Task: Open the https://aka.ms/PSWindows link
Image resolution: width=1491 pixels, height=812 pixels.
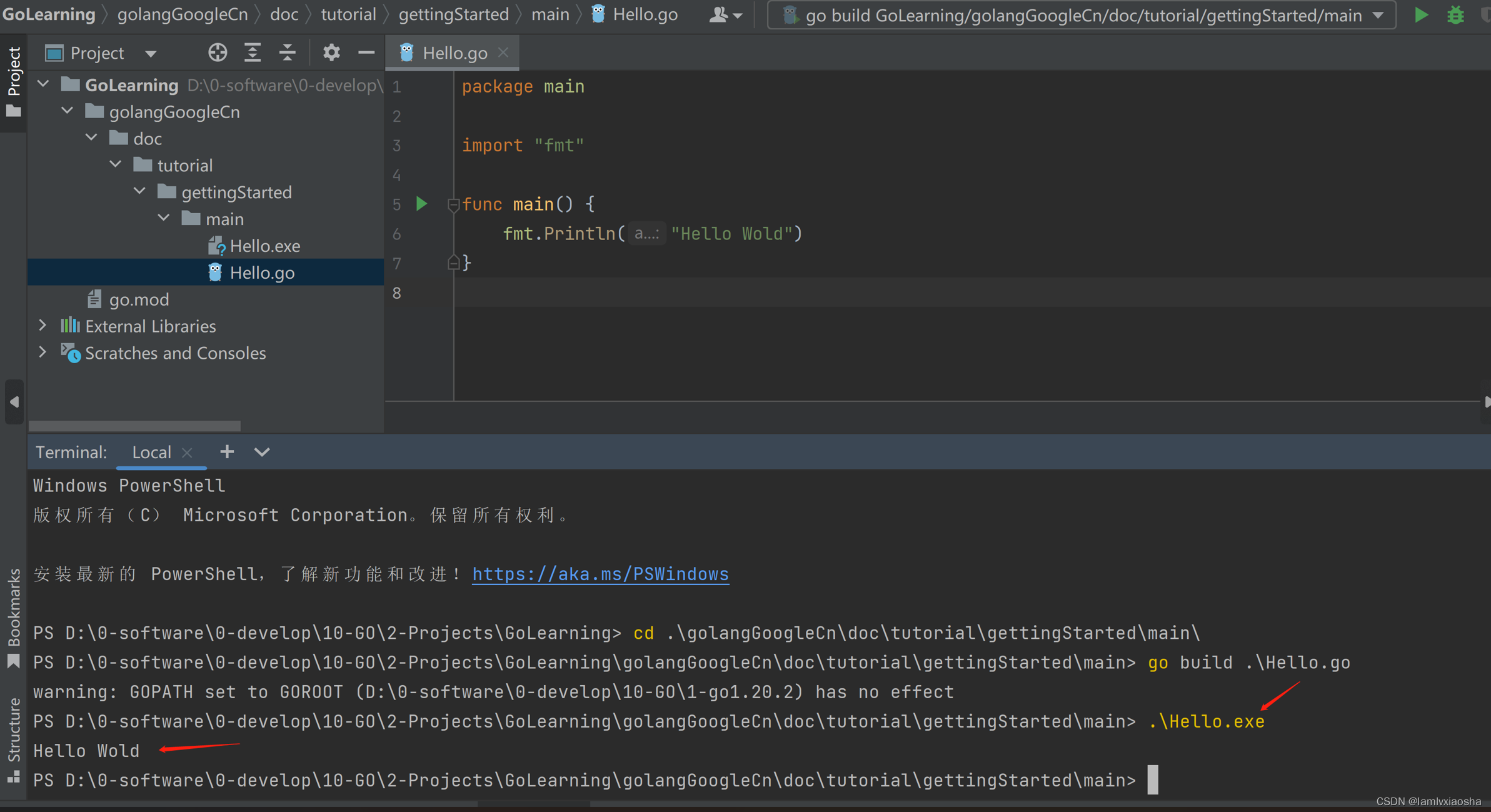Action: click(x=600, y=574)
